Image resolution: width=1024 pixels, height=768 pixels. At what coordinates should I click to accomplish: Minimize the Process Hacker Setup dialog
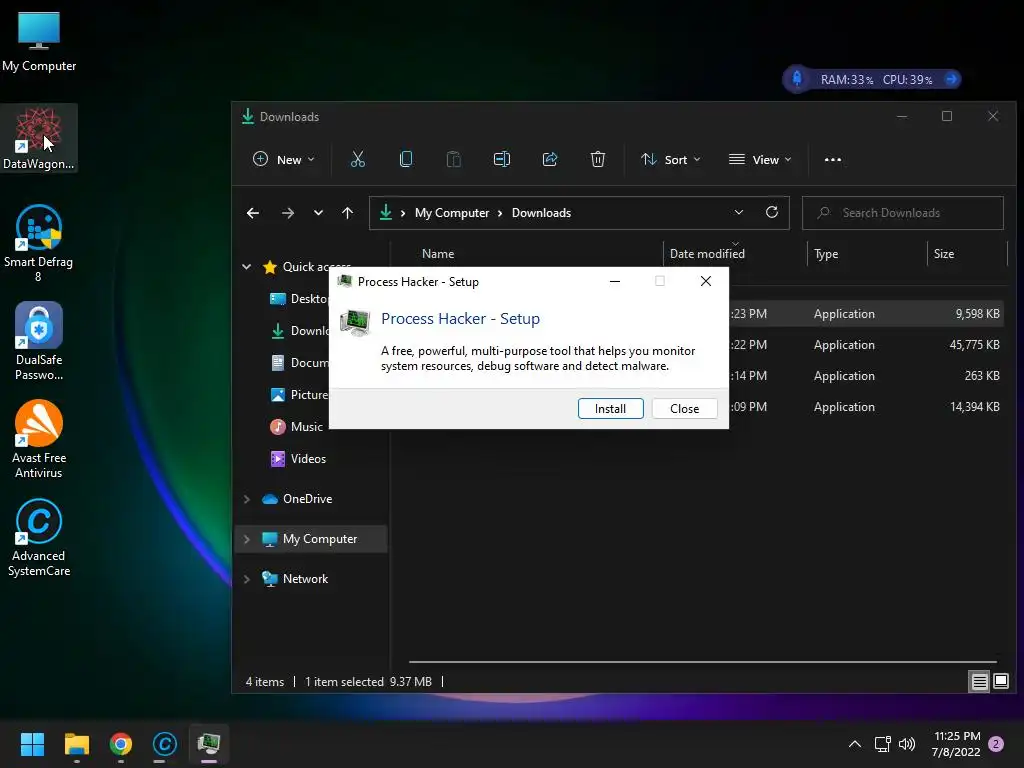point(615,281)
